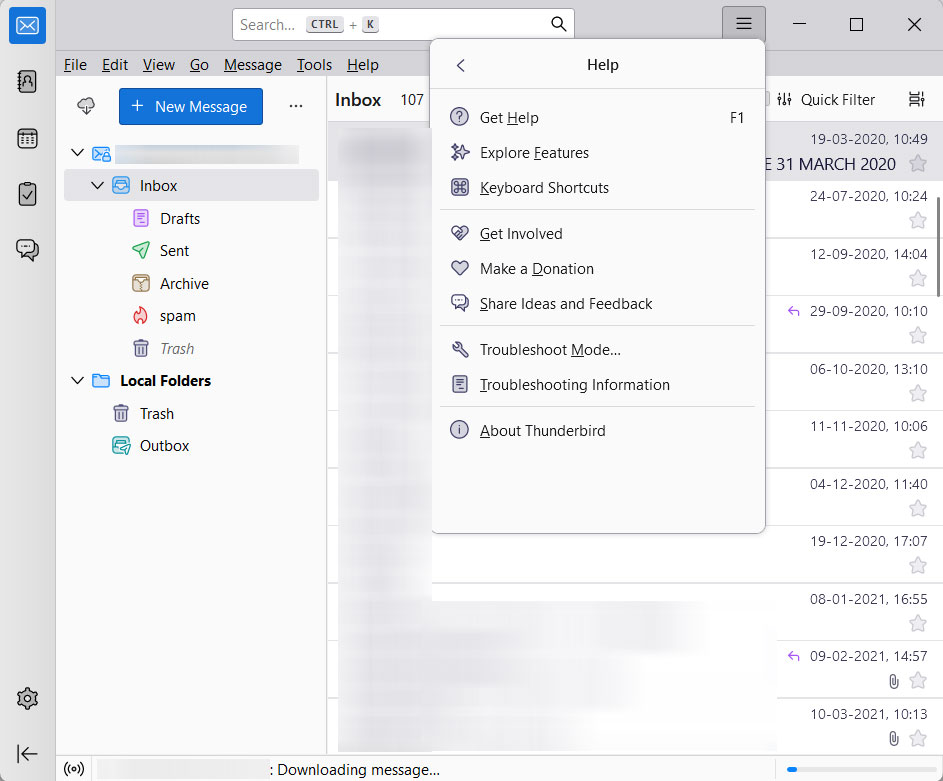
Task: Select Troubleshoot Mode menu entry
Action: [x=550, y=350]
